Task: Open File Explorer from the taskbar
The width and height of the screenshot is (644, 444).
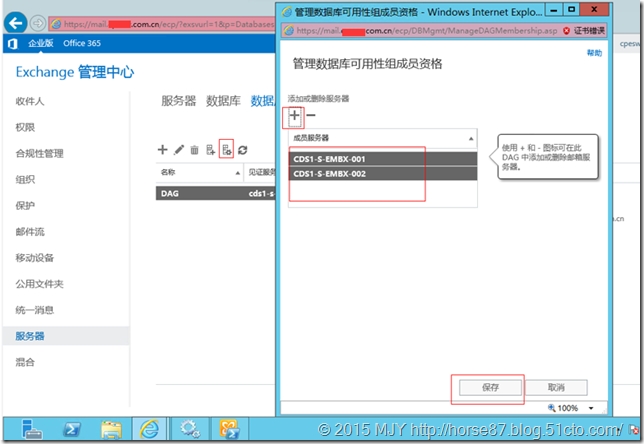Action: 111,429
